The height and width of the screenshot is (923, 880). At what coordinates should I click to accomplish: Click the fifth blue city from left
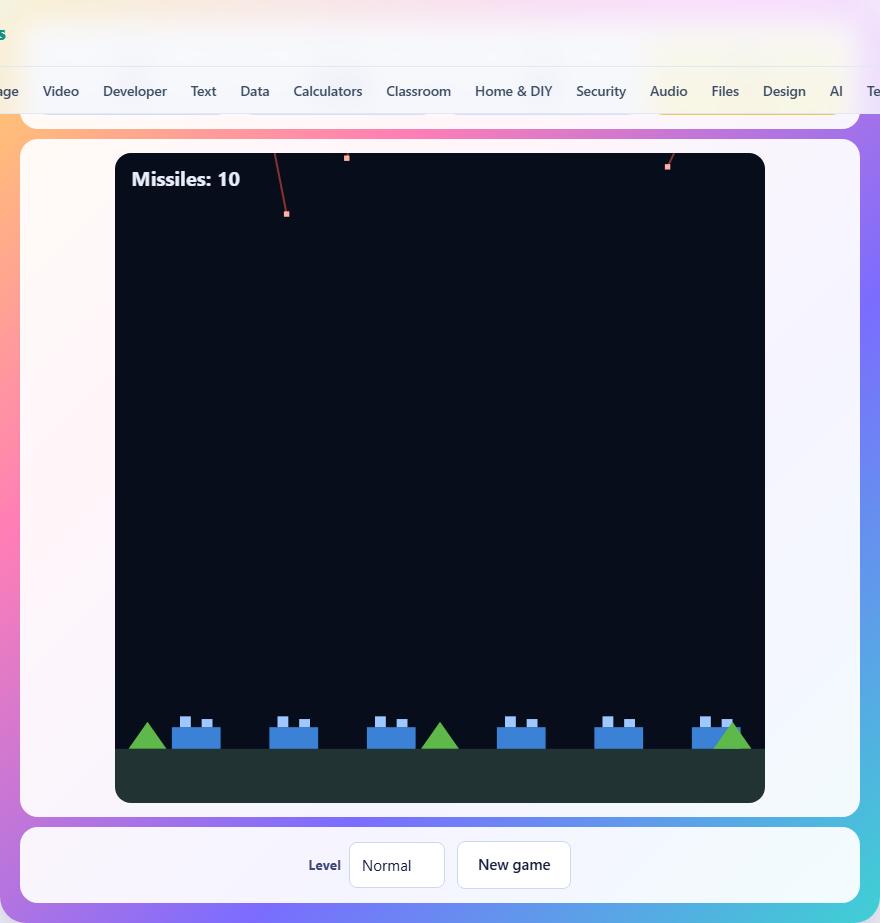(x=619, y=733)
